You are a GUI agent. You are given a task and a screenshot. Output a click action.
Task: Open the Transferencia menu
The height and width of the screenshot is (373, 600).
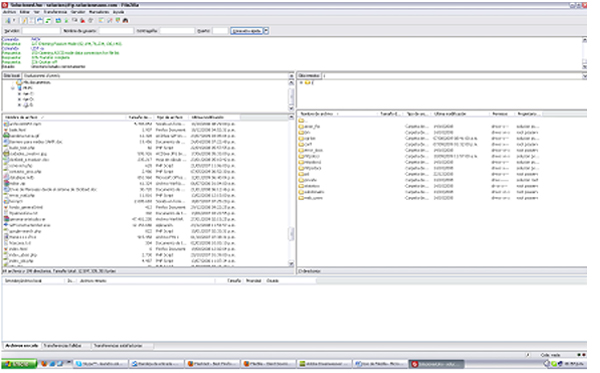point(55,12)
